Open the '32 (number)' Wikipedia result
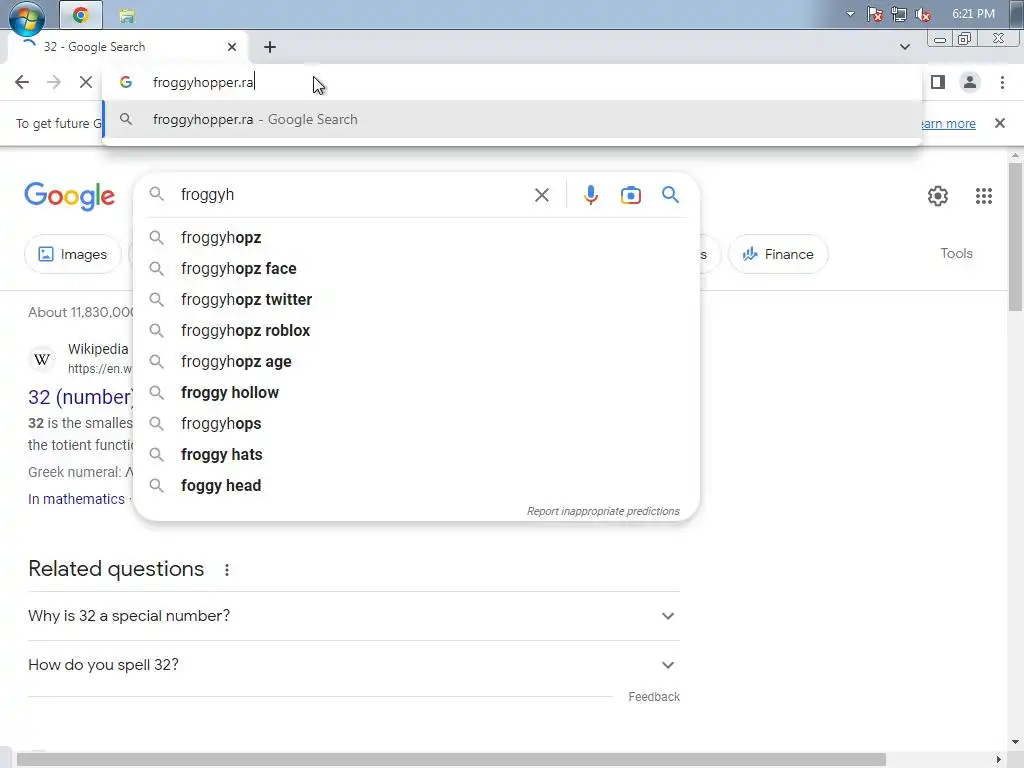This screenshot has height=768, width=1024. 81,397
